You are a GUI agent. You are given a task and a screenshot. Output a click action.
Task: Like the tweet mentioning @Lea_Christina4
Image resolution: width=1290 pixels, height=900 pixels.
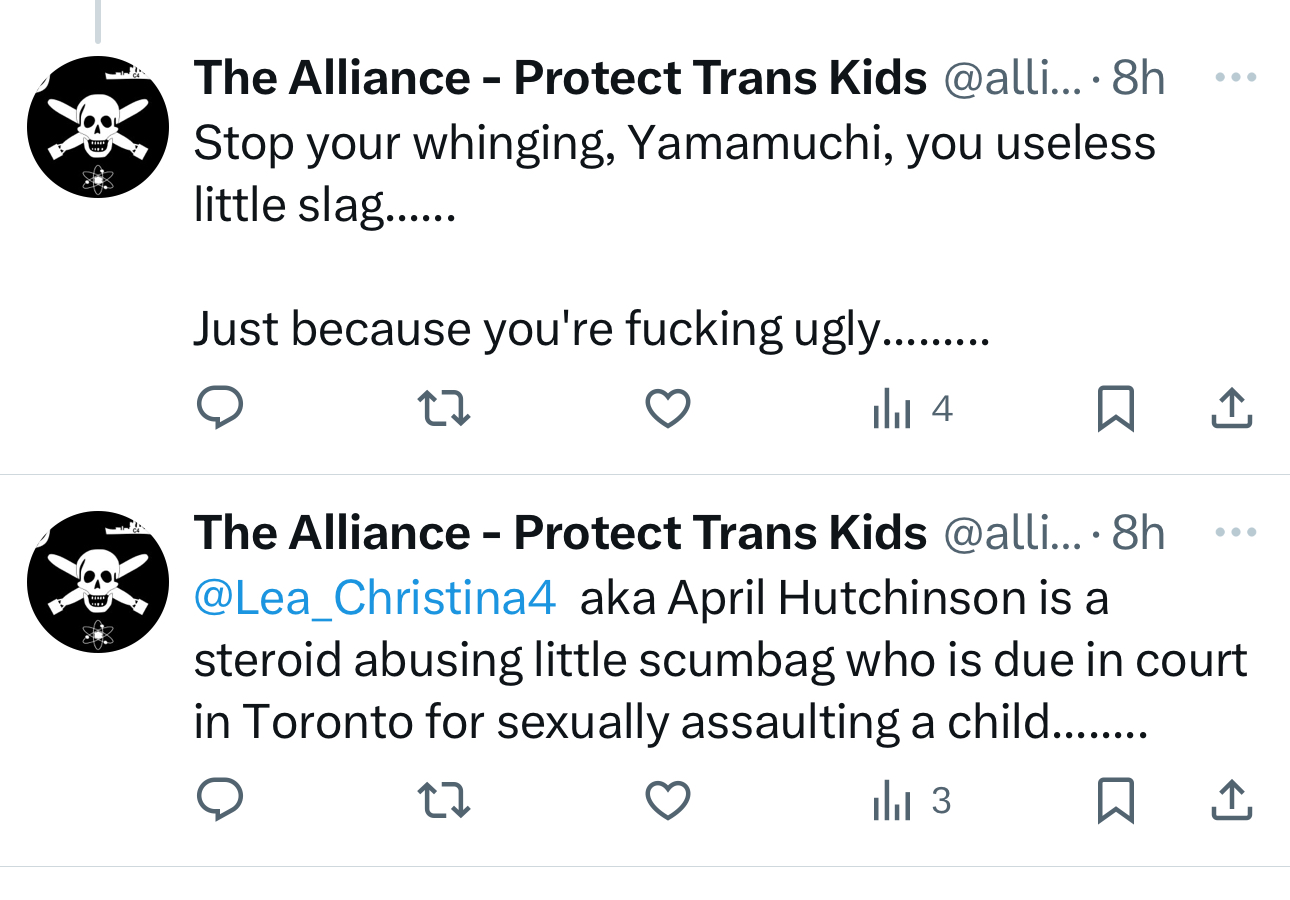[667, 801]
